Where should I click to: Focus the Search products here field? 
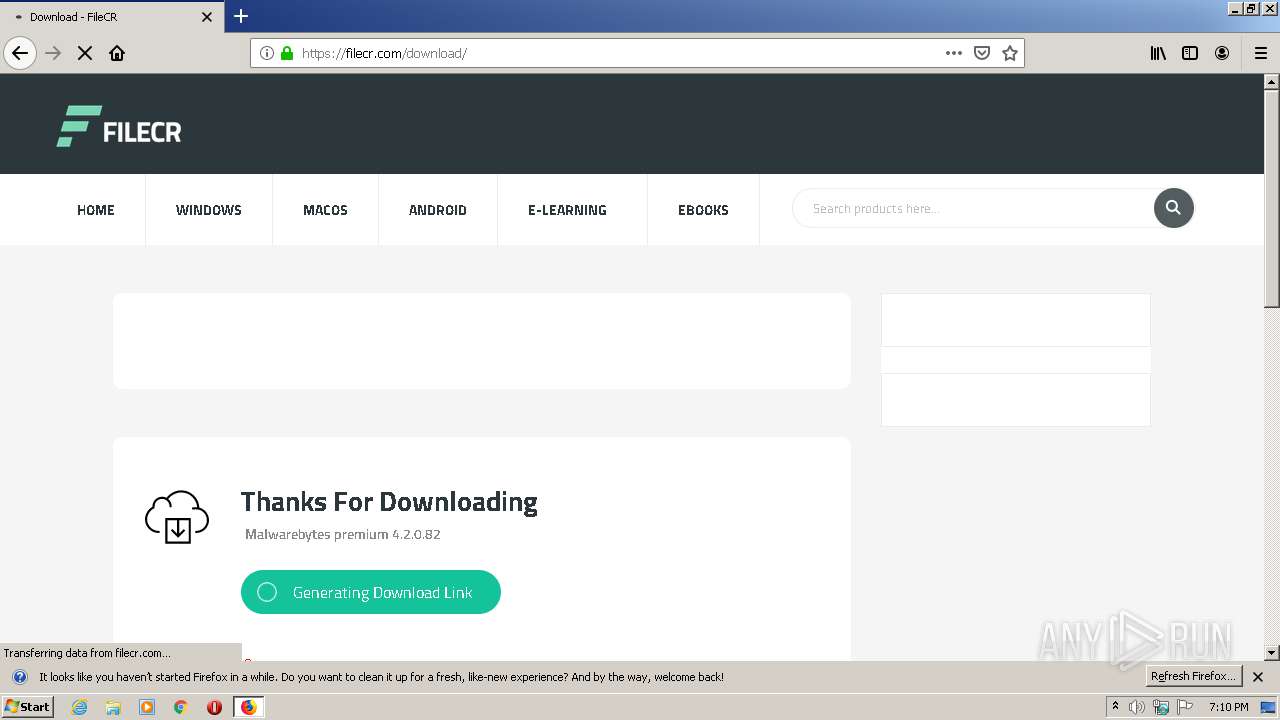pos(975,209)
